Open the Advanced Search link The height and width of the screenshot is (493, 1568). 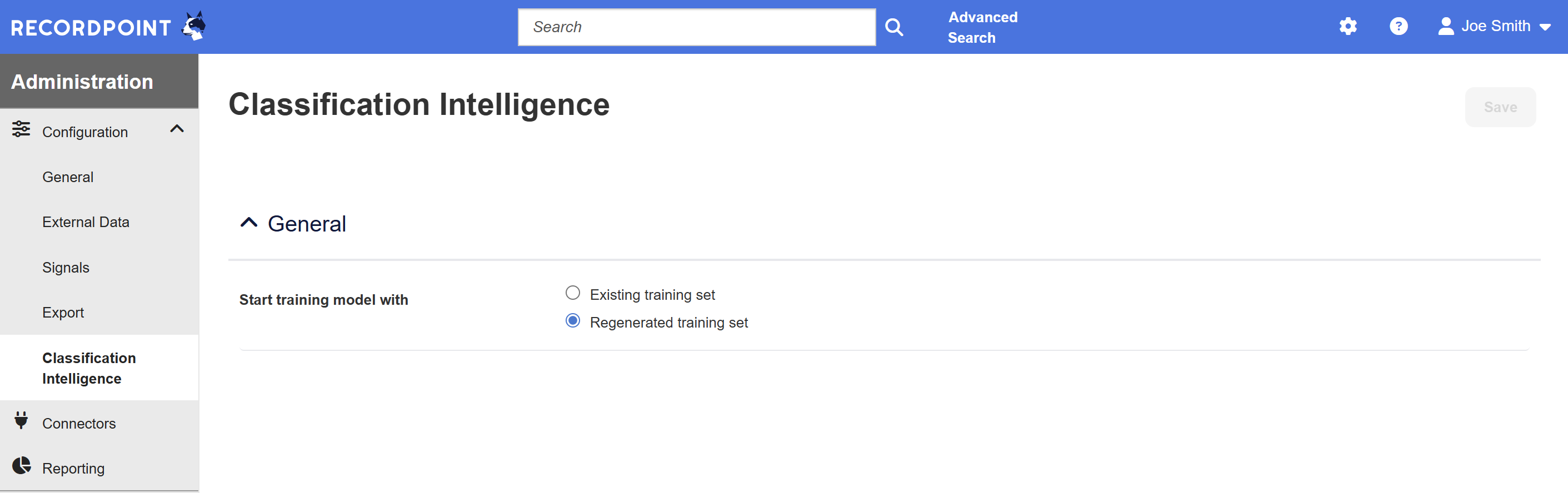982,27
